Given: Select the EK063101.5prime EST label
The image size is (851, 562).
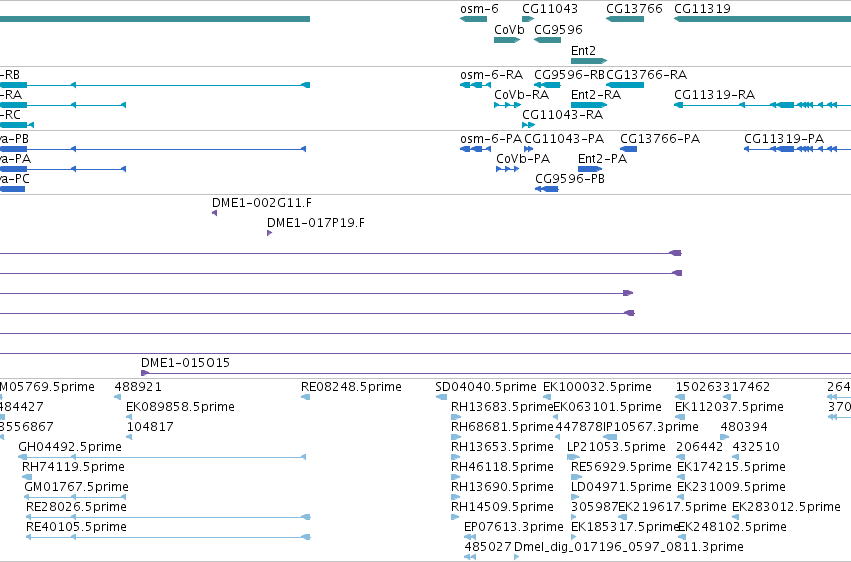Looking at the screenshot, I should pos(607,406).
